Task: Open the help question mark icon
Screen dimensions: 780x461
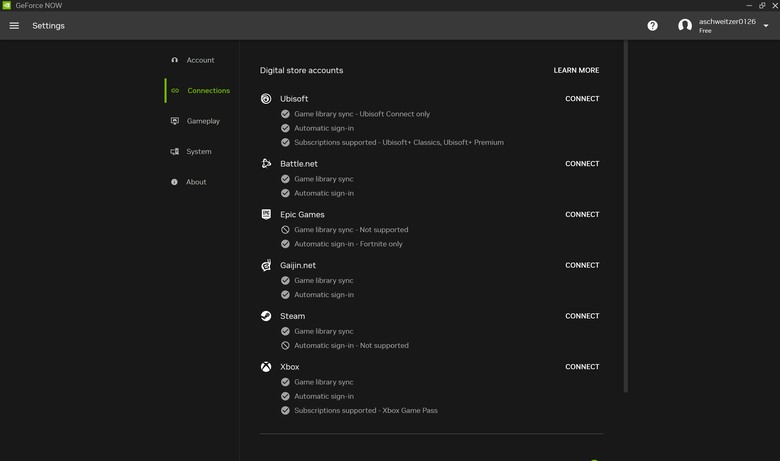Action: [x=652, y=25]
